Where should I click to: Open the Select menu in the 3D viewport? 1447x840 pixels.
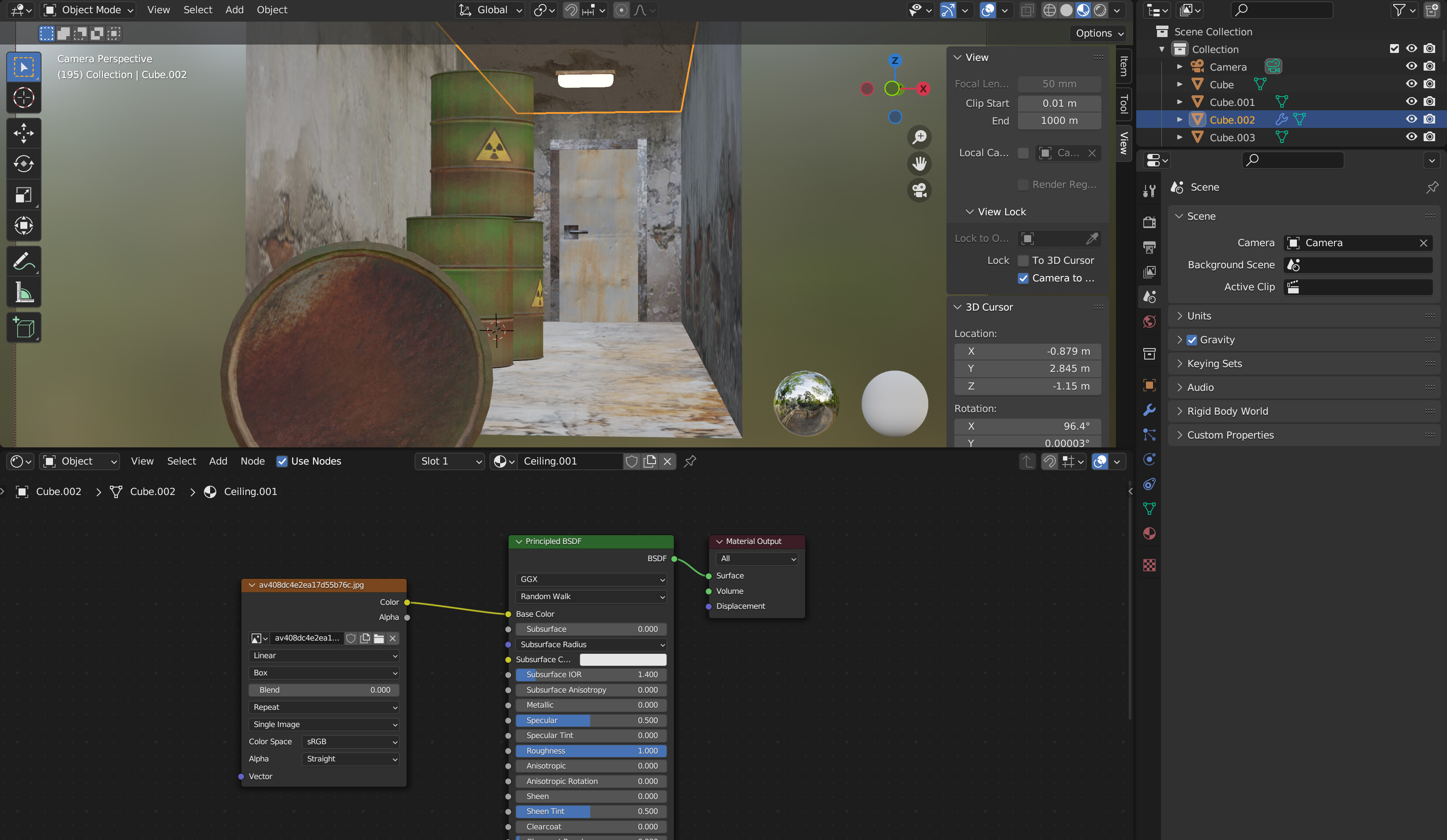(197, 10)
